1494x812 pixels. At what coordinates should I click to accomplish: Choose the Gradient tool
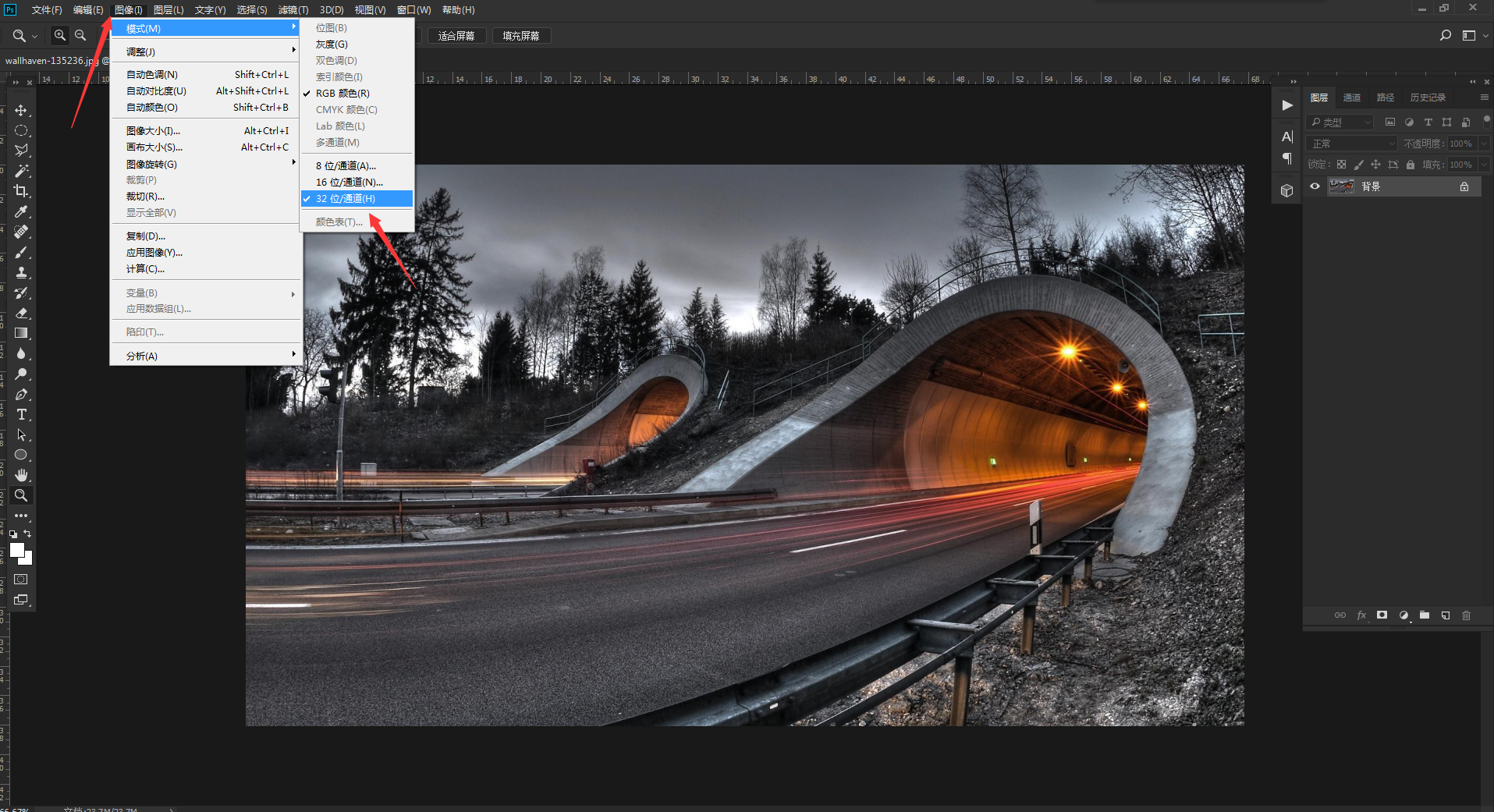[x=21, y=333]
